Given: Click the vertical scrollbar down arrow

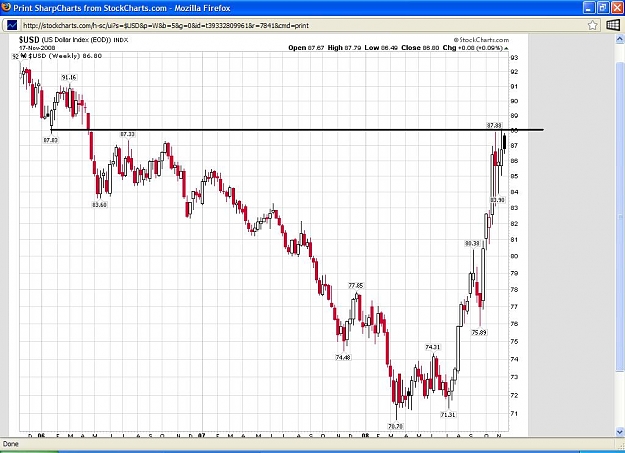Looking at the screenshot, I should pyautogui.click(x=620, y=432).
